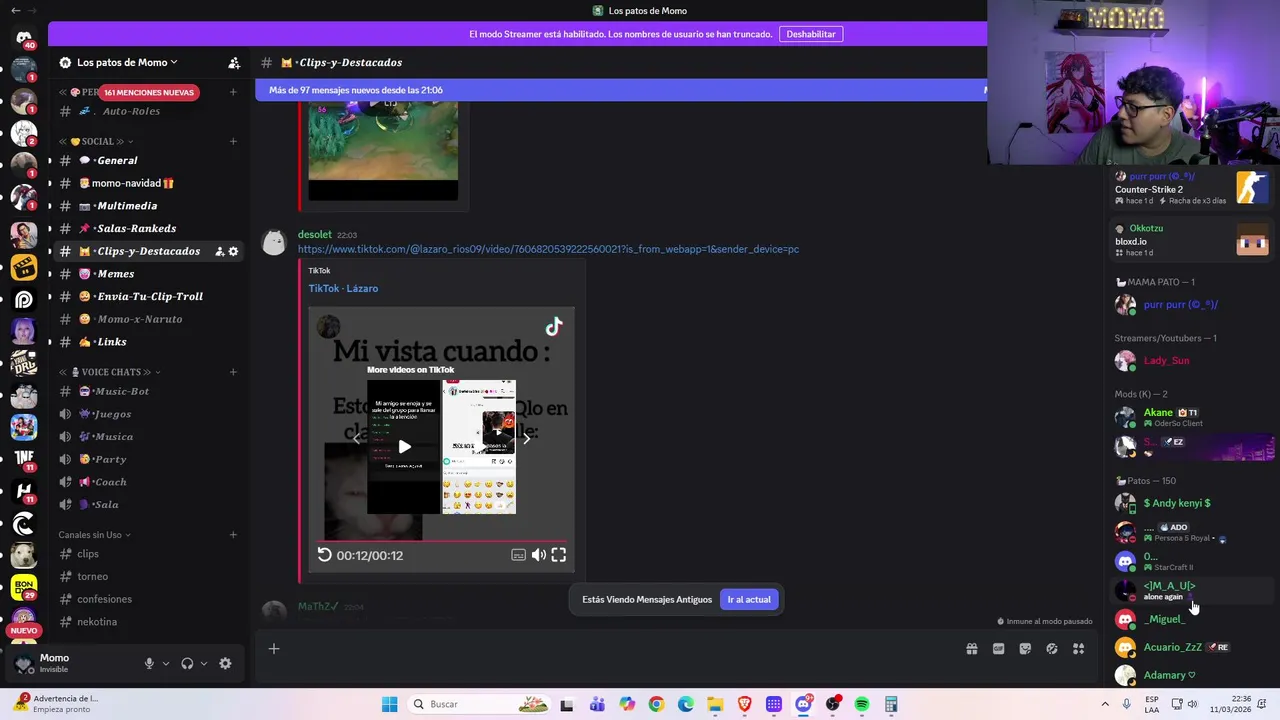Open microphone input options arrow

tap(166, 663)
